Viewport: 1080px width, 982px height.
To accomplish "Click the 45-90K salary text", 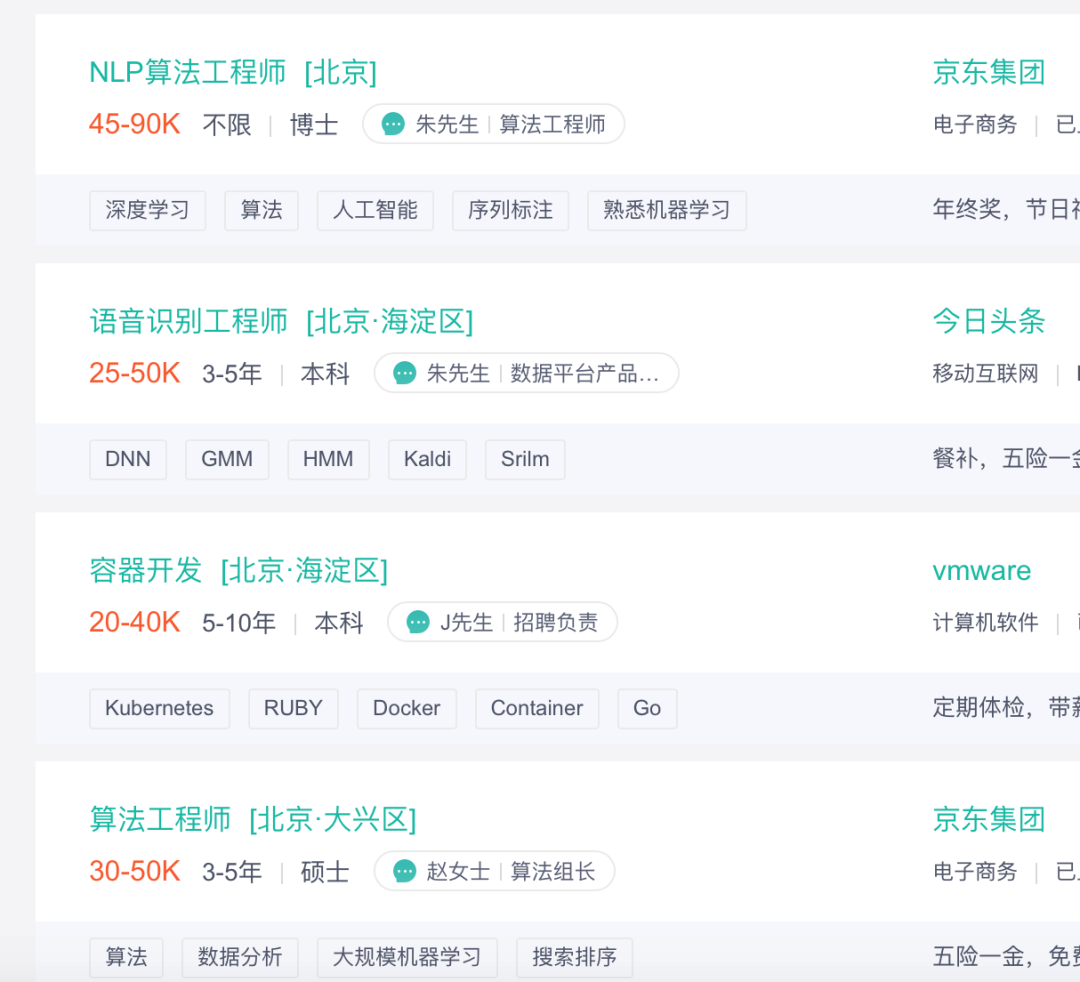I will tap(135, 124).
